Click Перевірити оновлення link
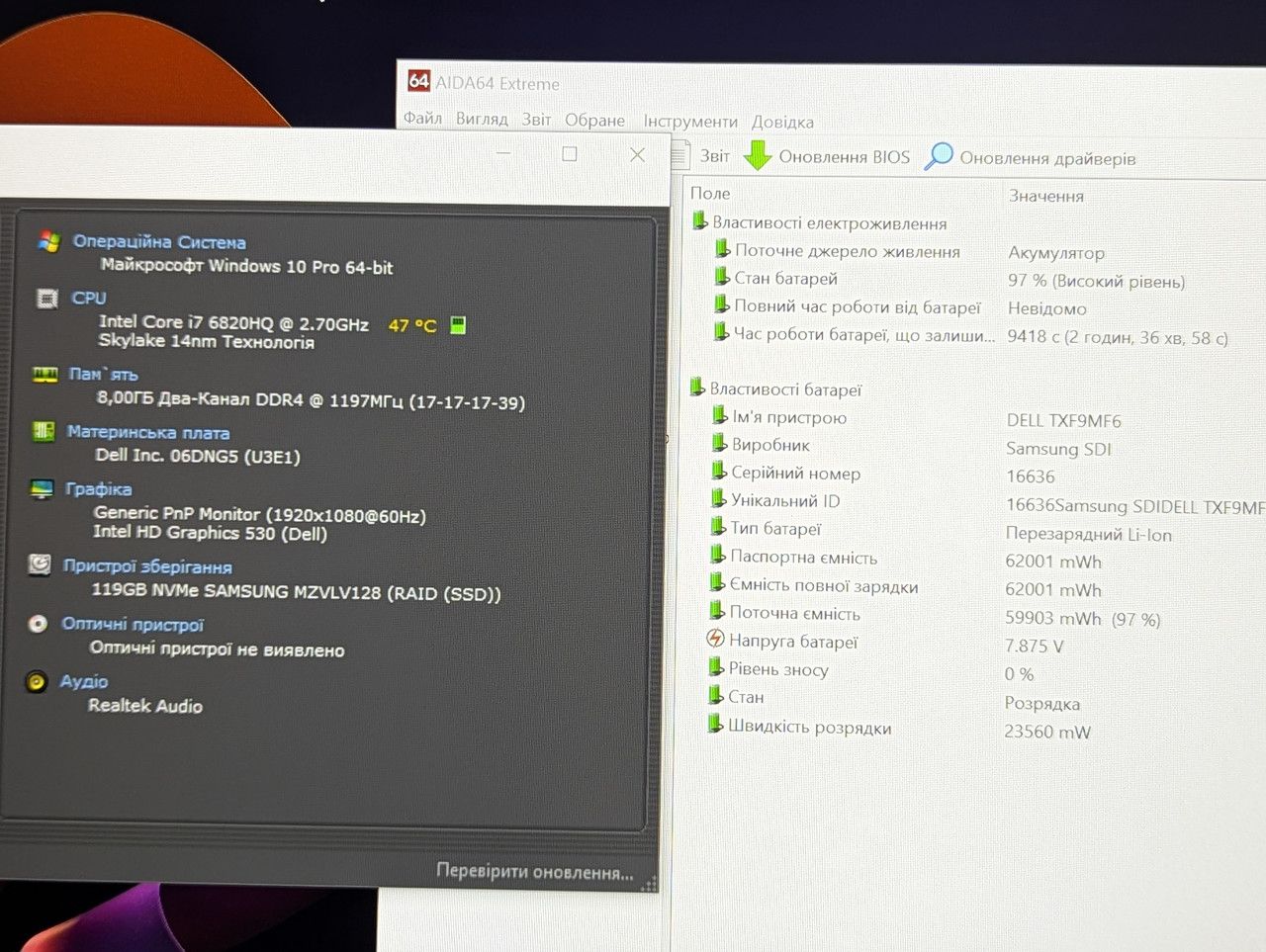Viewport: 1266px width, 952px height. point(535,872)
